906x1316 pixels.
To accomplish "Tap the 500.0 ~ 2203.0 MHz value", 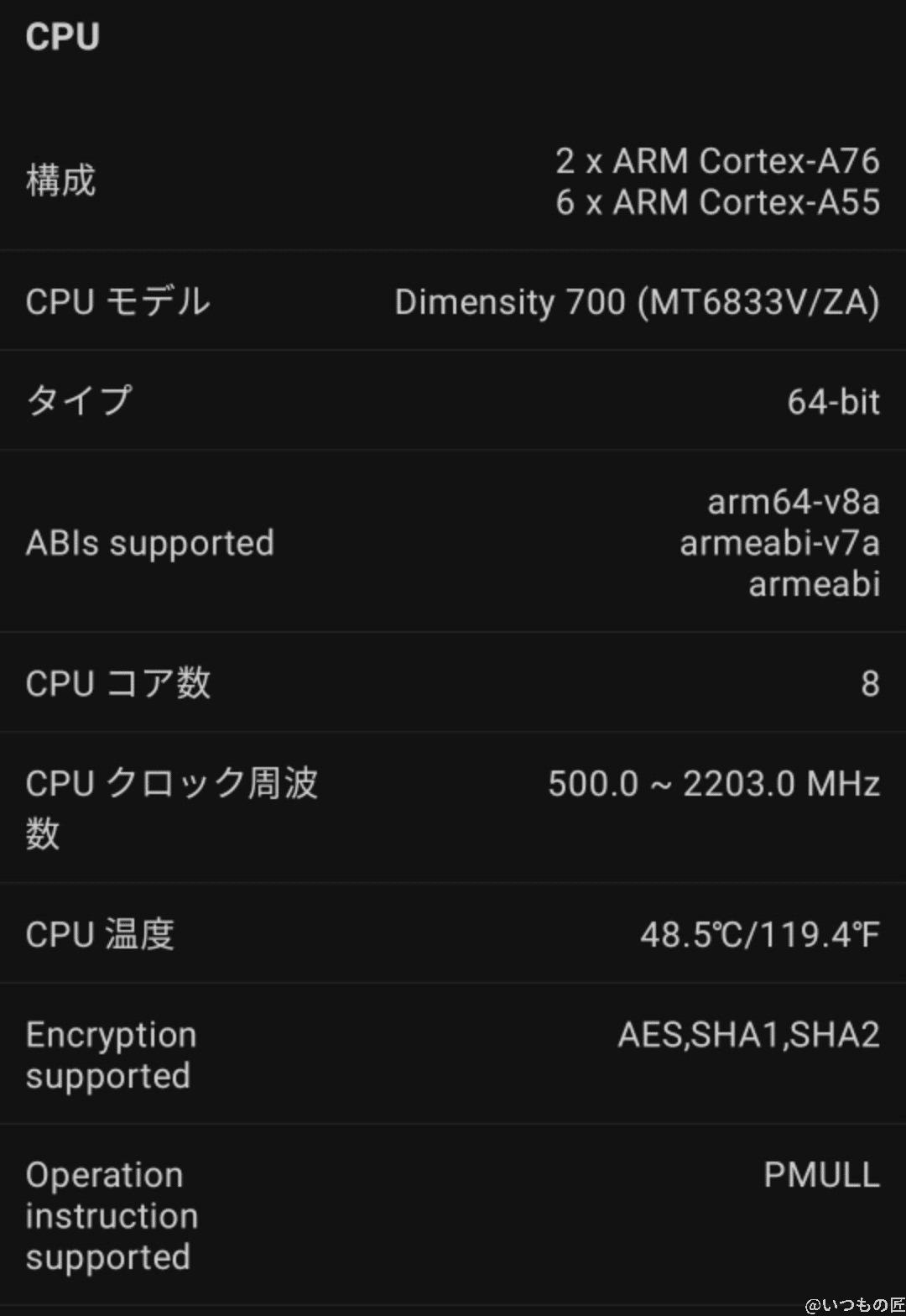I will 714,784.
